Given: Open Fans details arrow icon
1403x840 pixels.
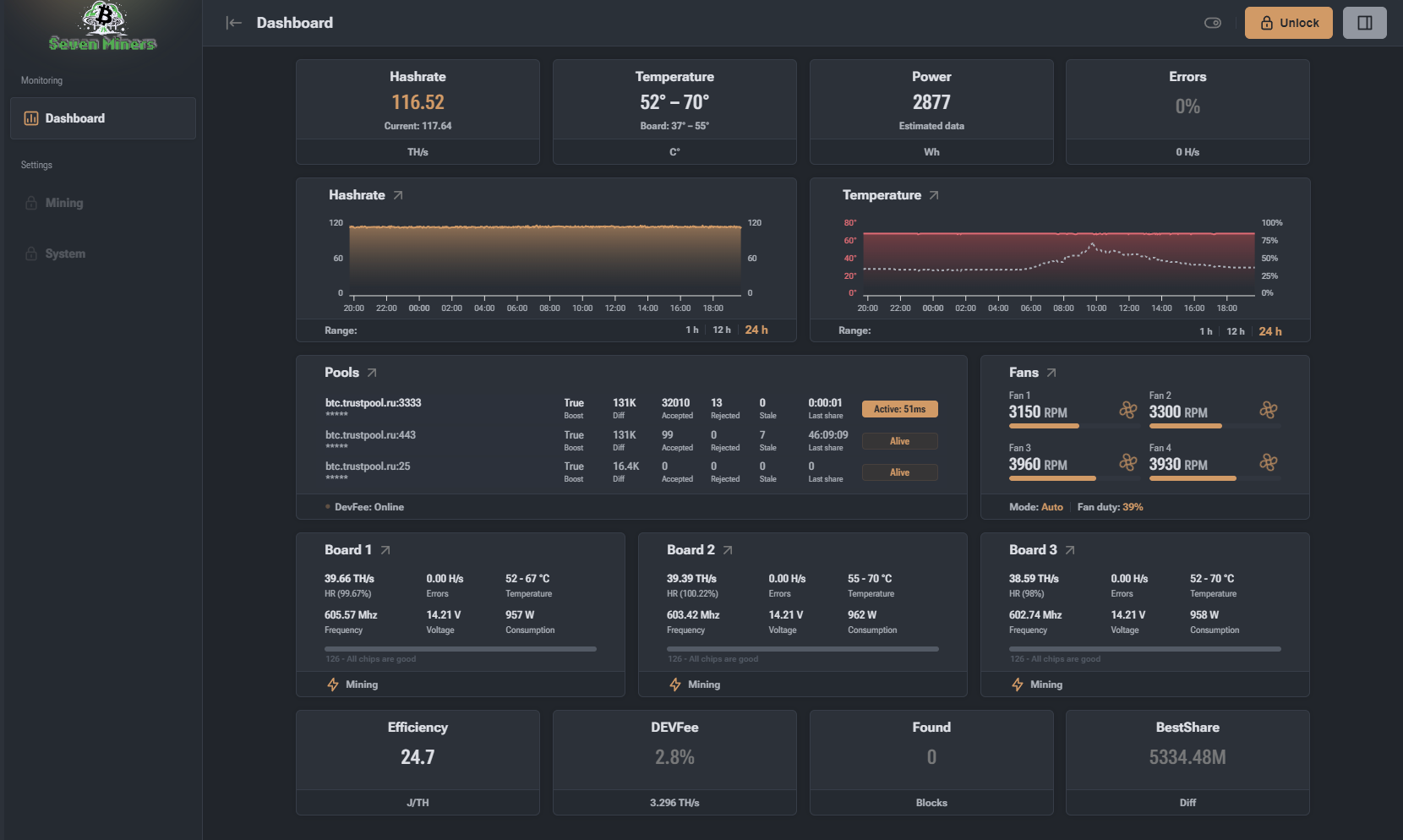Looking at the screenshot, I should (x=1051, y=373).
